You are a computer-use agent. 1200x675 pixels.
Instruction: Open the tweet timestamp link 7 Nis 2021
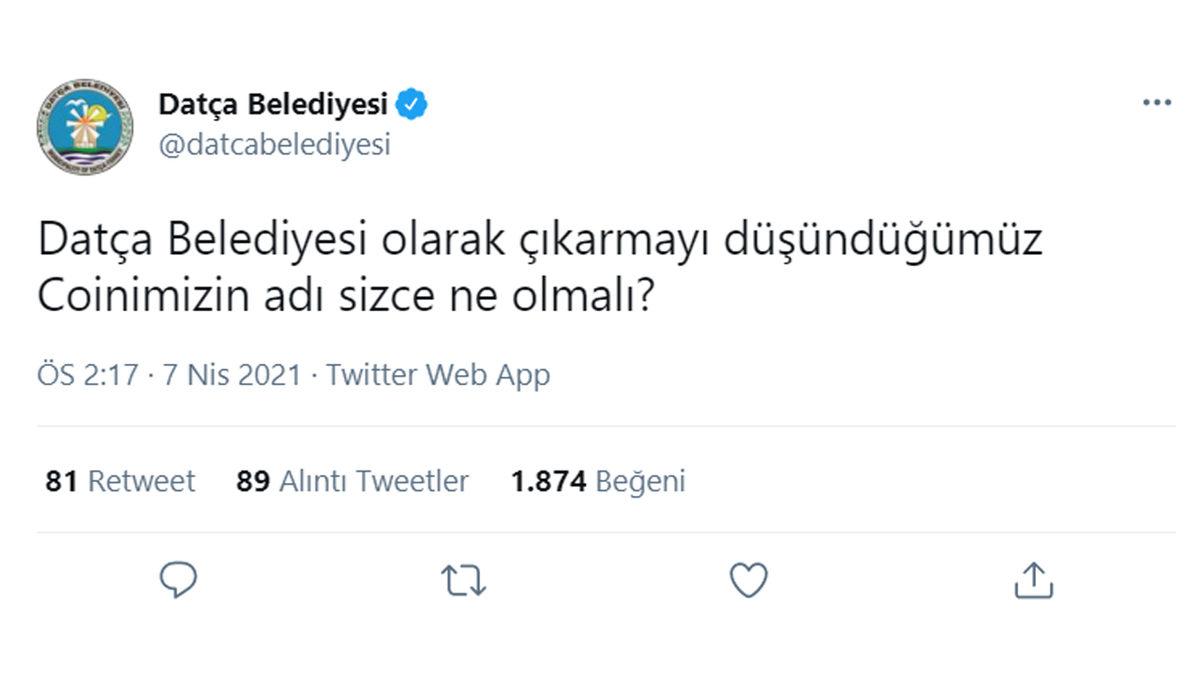237,375
